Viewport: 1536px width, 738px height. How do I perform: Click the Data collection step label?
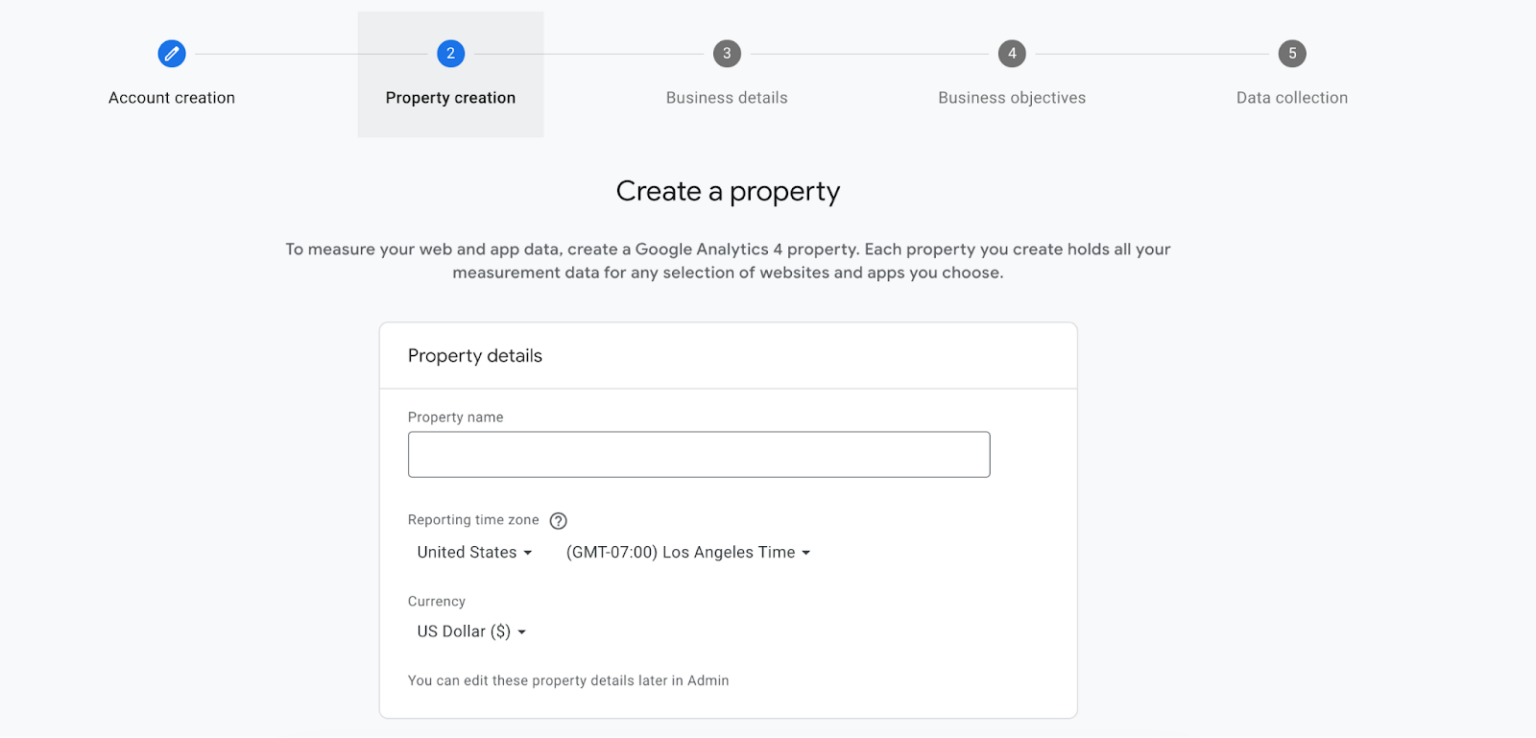pos(1291,97)
